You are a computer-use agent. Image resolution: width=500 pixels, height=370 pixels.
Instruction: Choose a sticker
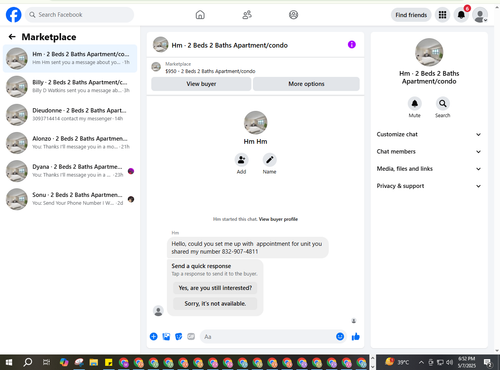179,337
